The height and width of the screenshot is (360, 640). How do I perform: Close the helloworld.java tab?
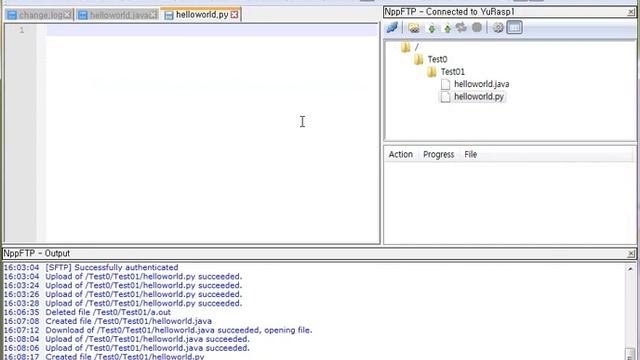pyautogui.click(x=153, y=15)
